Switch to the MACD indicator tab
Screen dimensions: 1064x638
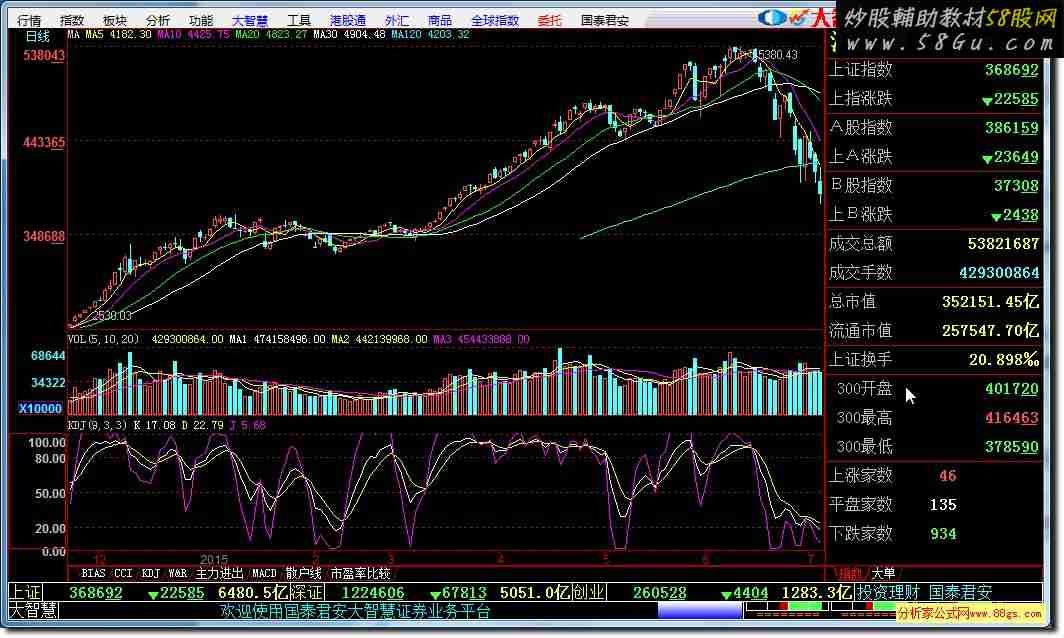point(264,574)
